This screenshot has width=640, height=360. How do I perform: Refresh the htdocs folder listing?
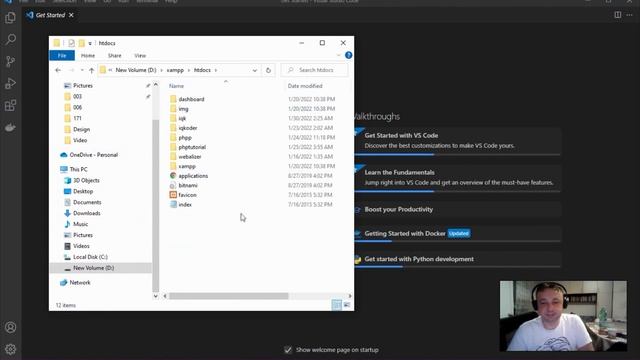click(x=268, y=70)
